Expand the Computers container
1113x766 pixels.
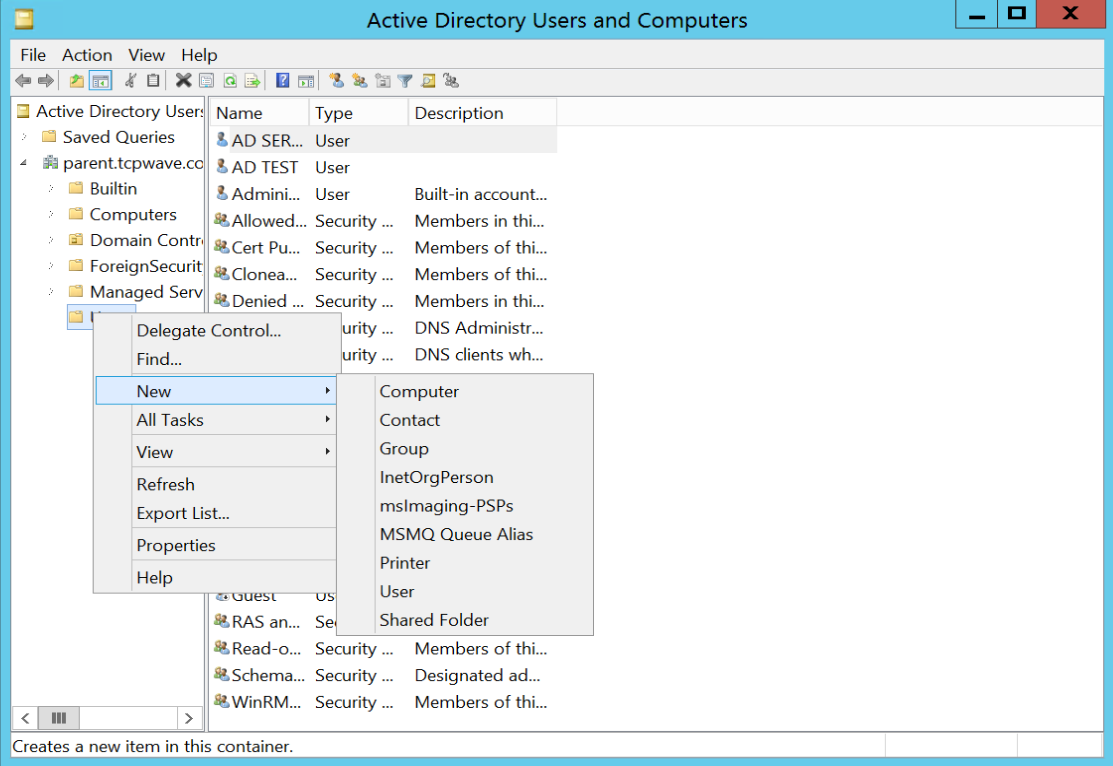click(51, 214)
